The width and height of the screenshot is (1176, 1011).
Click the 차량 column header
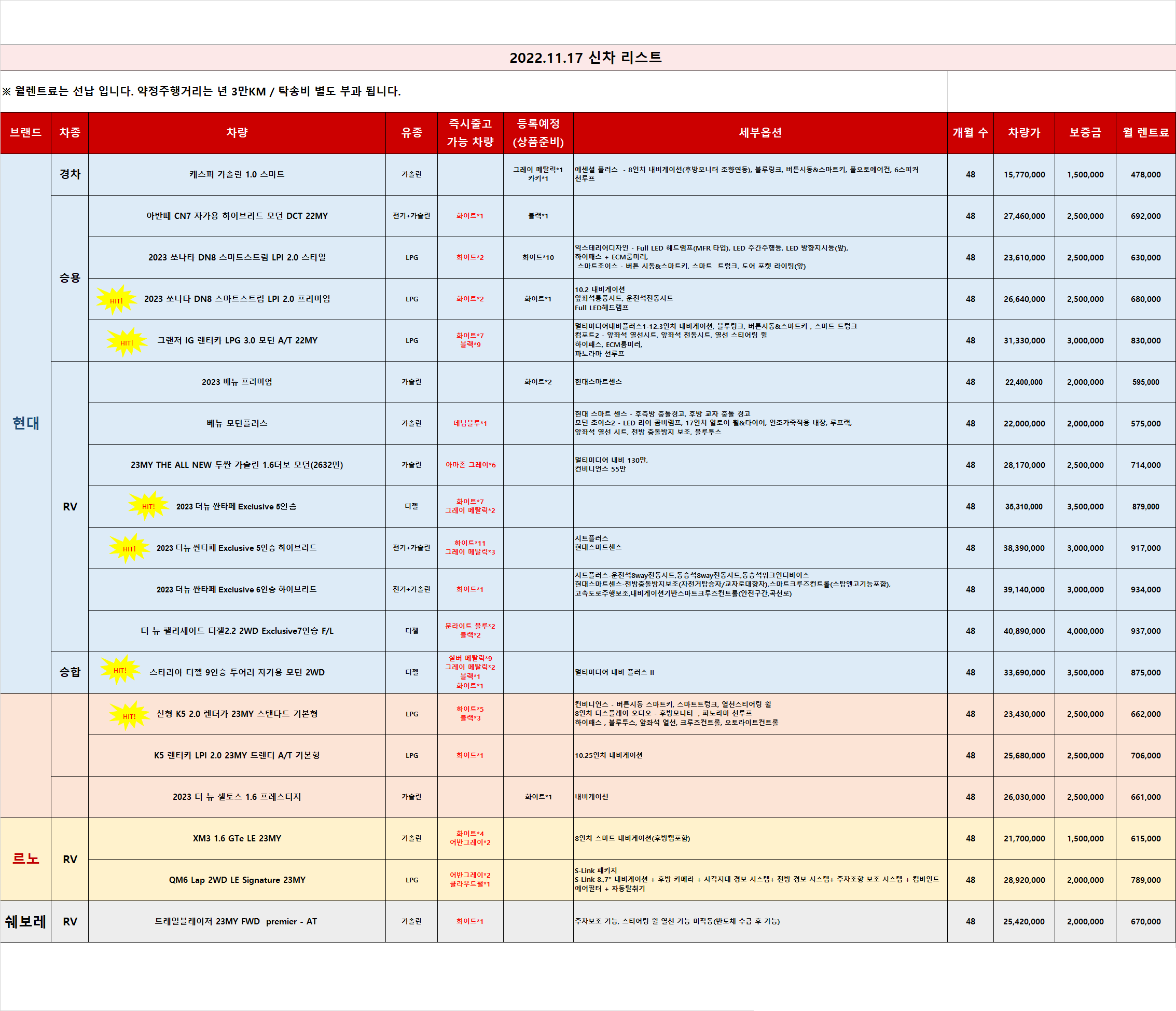pos(237,133)
